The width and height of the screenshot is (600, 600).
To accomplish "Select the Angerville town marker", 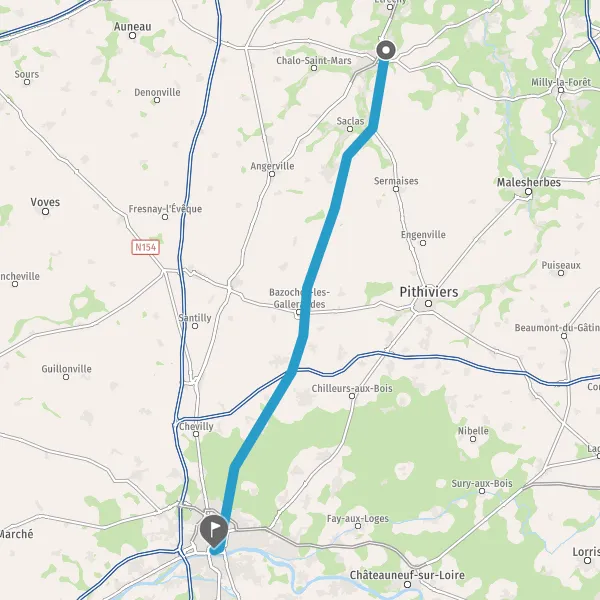I will click(272, 174).
